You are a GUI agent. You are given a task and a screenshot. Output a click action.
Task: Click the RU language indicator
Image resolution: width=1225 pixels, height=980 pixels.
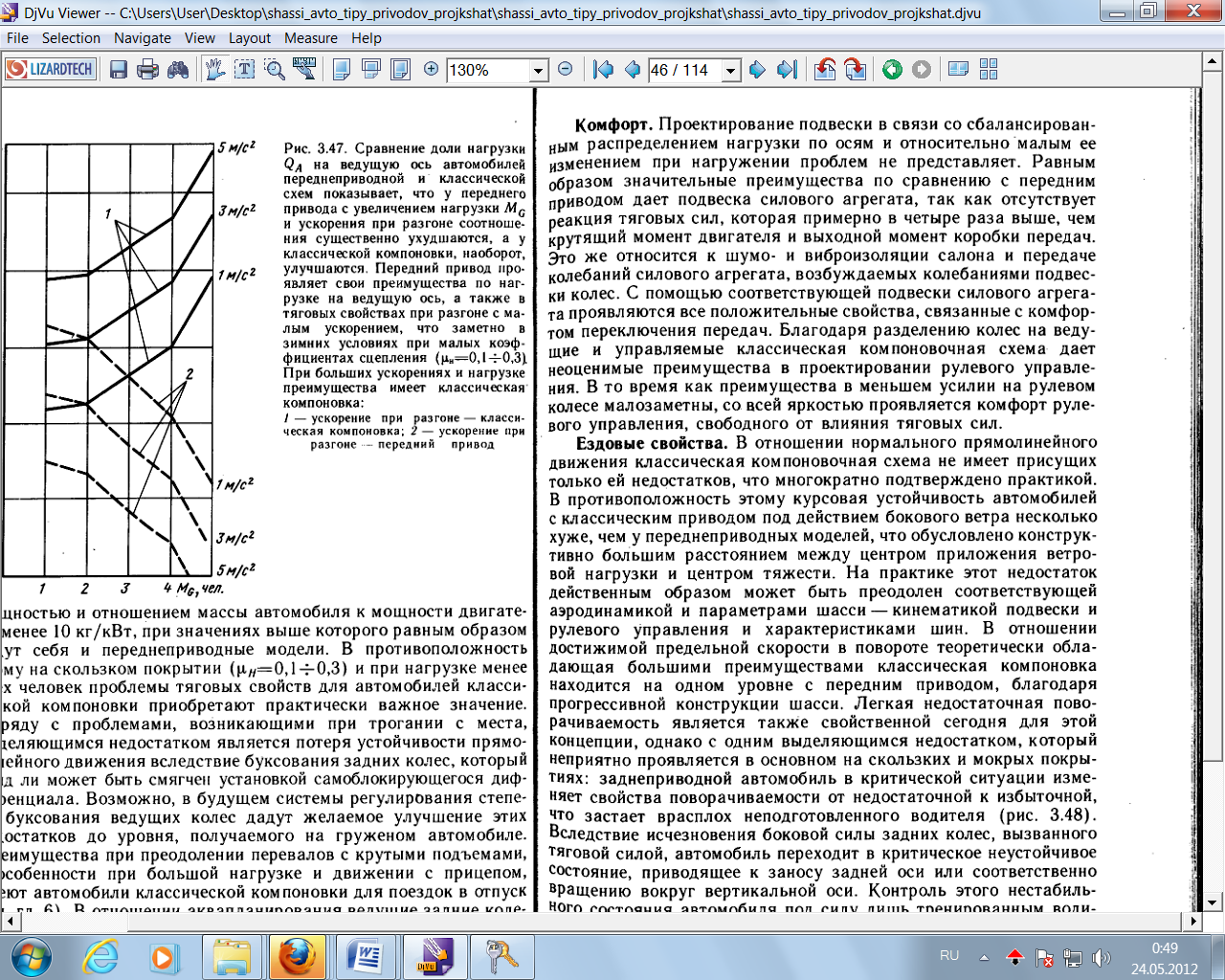[x=949, y=955]
